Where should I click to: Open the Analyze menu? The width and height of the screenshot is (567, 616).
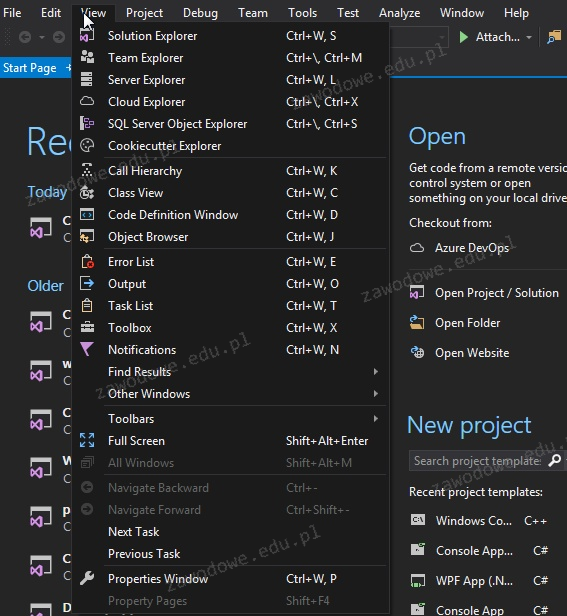click(x=399, y=13)
